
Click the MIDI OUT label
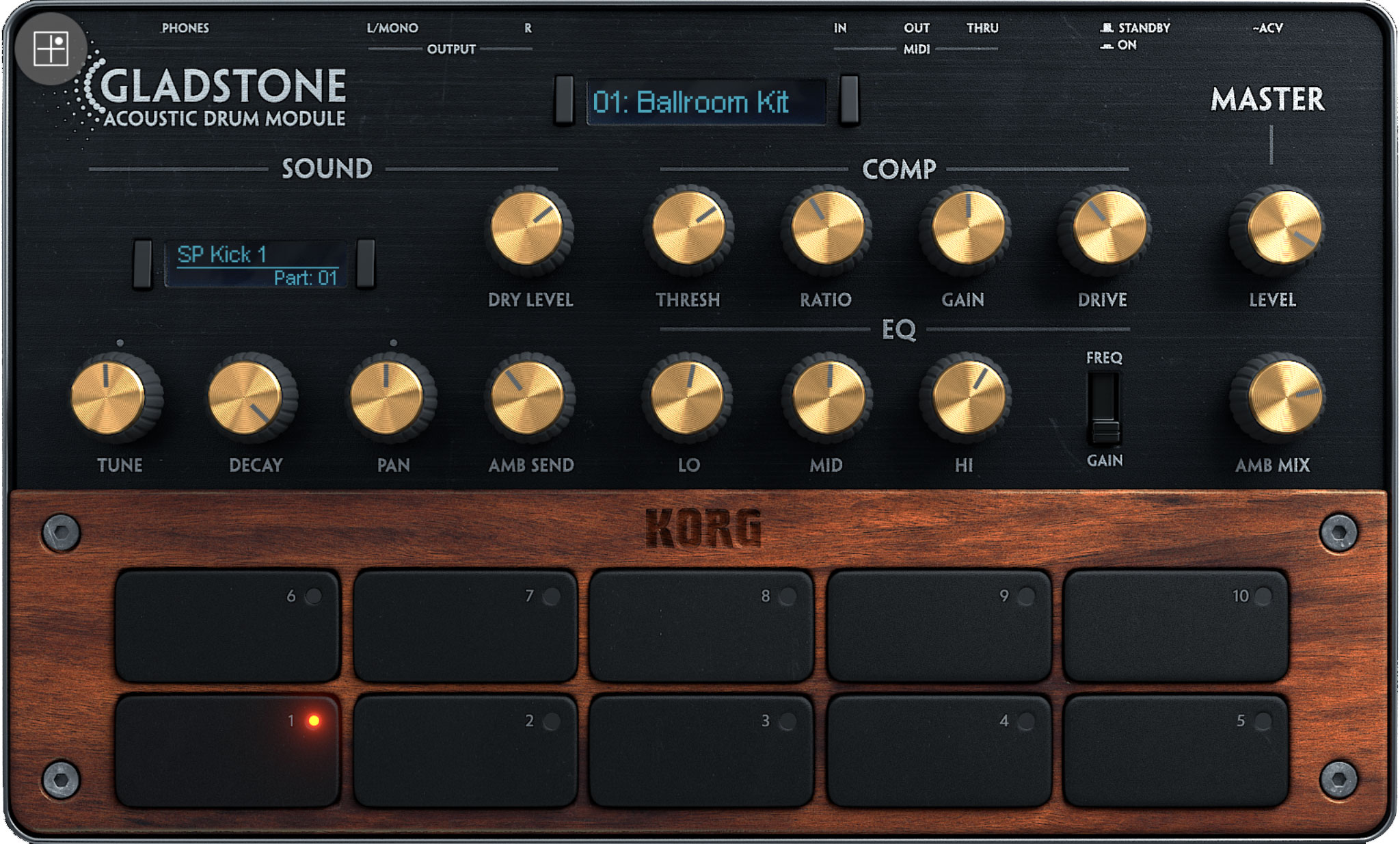pos(917,28)
